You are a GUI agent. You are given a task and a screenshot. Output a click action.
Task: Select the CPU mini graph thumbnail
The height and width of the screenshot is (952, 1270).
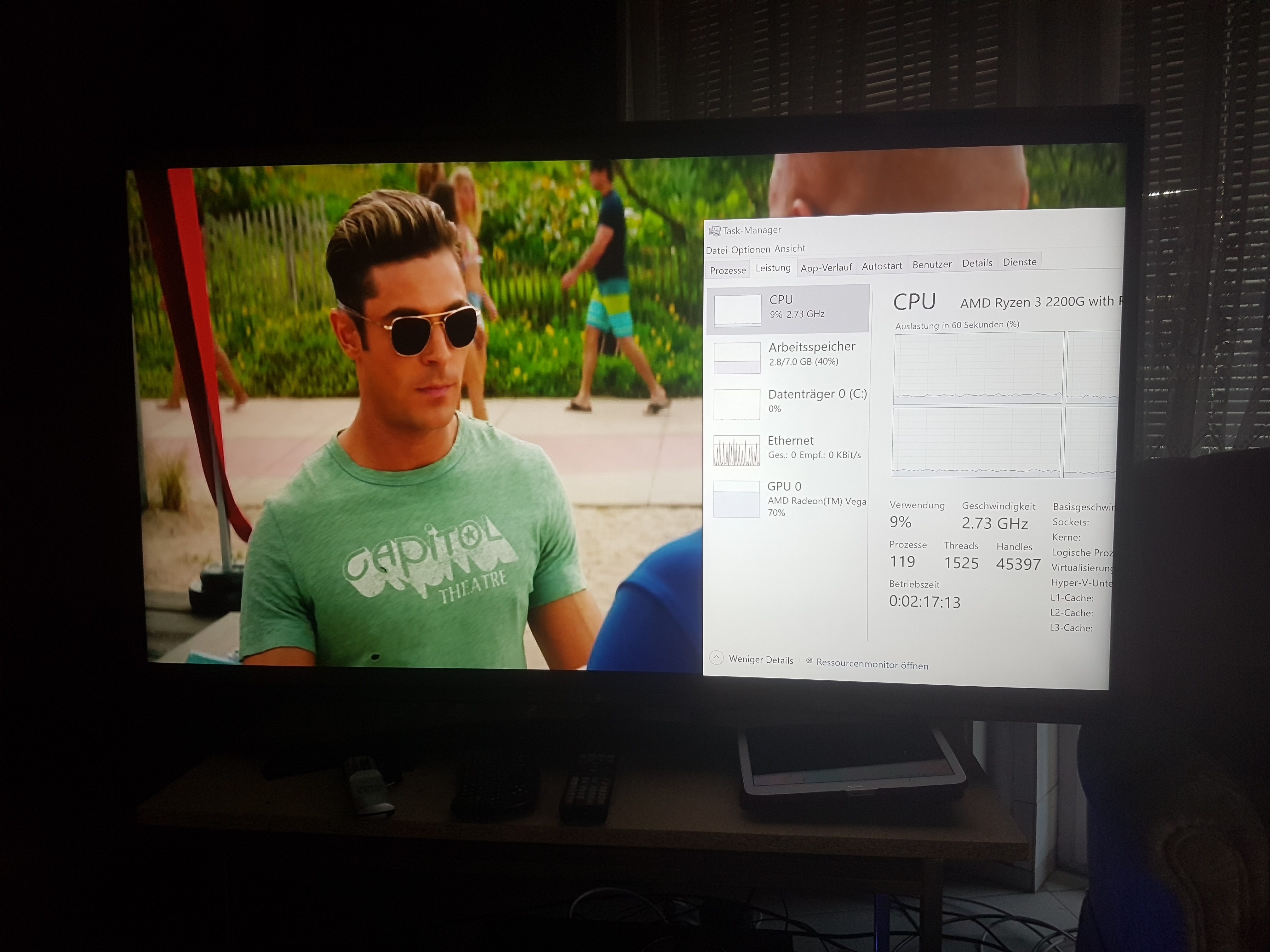pyautogui.click(x=737, y=310)
